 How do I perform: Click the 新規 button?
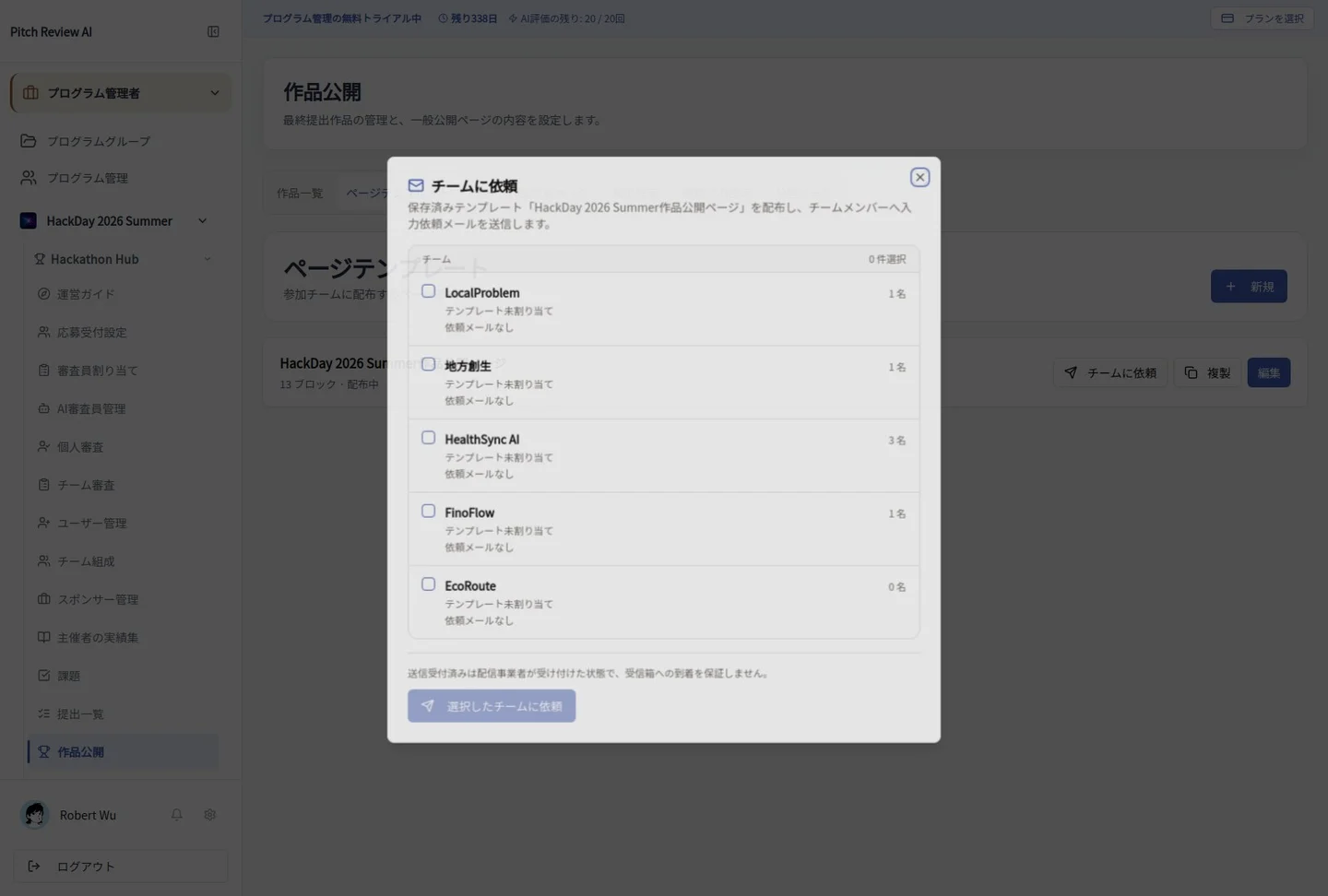click(x=1249, y=287)
